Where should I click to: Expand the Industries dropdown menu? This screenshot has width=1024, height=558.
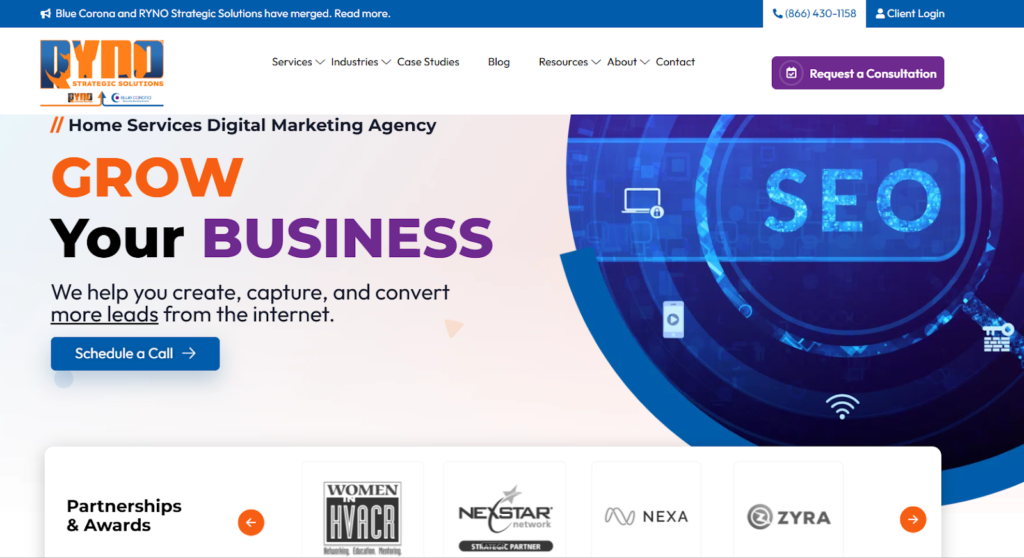coord(360,62)
